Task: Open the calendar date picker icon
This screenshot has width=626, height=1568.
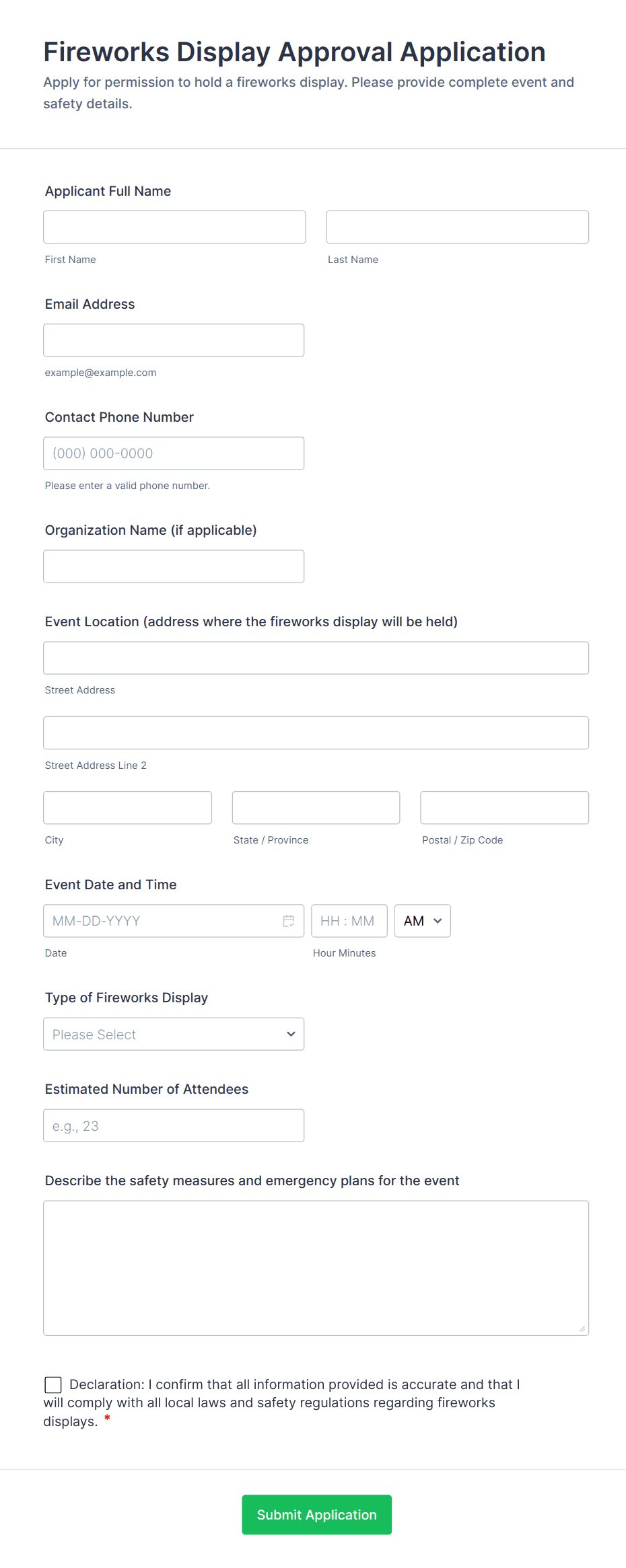Action: pyautogui.click(x=289, y=921)
